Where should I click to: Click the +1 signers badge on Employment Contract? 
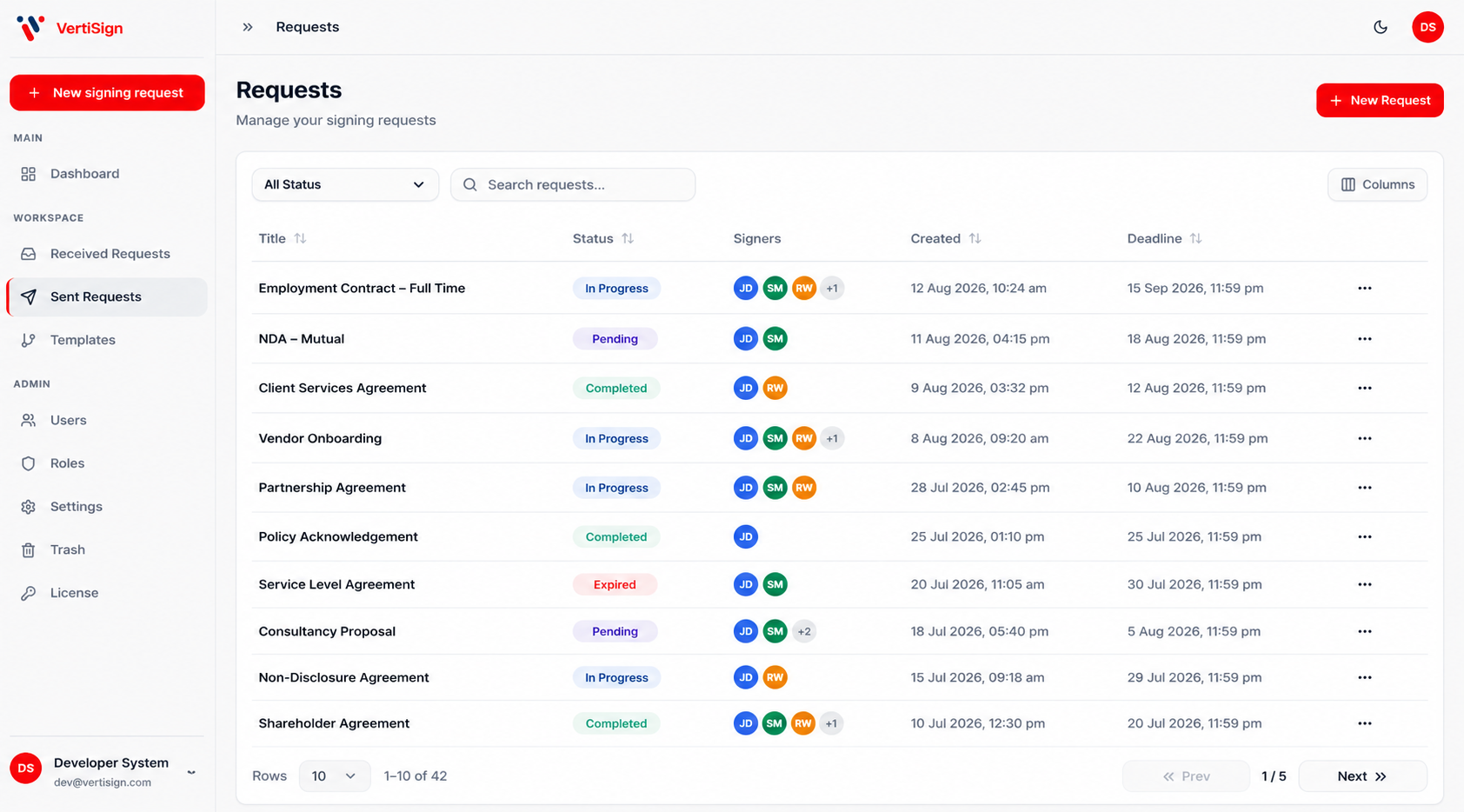(832, 288)
